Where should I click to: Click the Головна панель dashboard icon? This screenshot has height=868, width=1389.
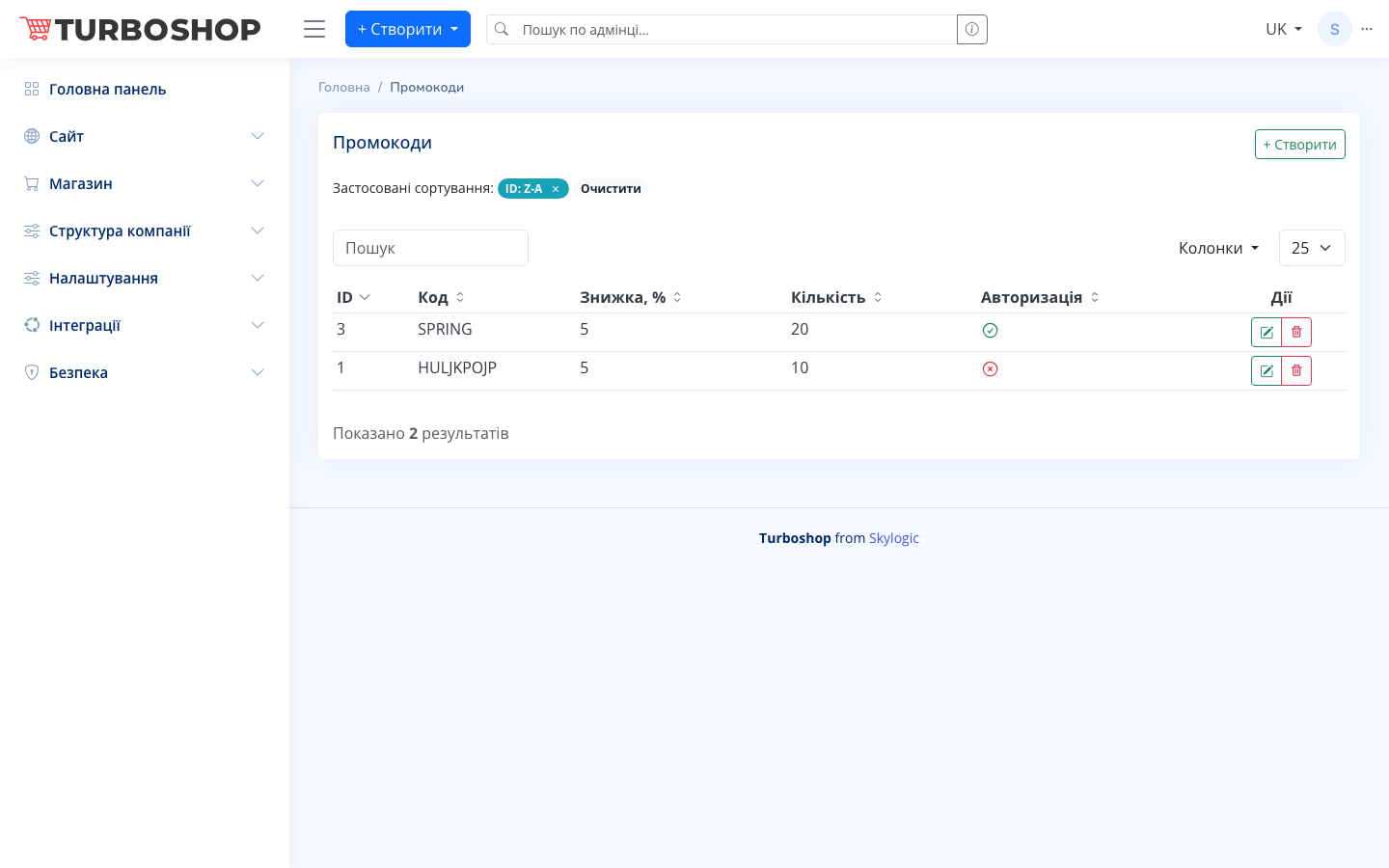tap(32, 89)
